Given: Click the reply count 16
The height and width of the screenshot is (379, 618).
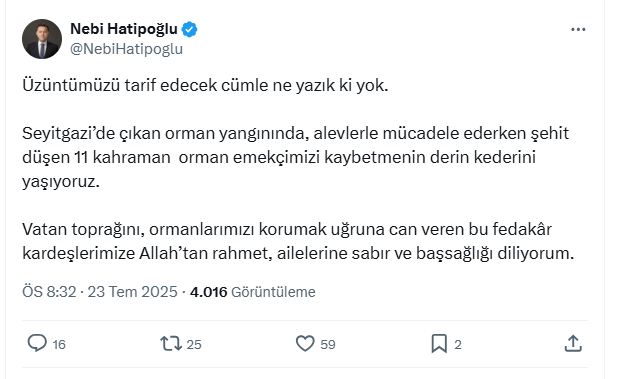Looking at the screenshot, I should point(59,345).
